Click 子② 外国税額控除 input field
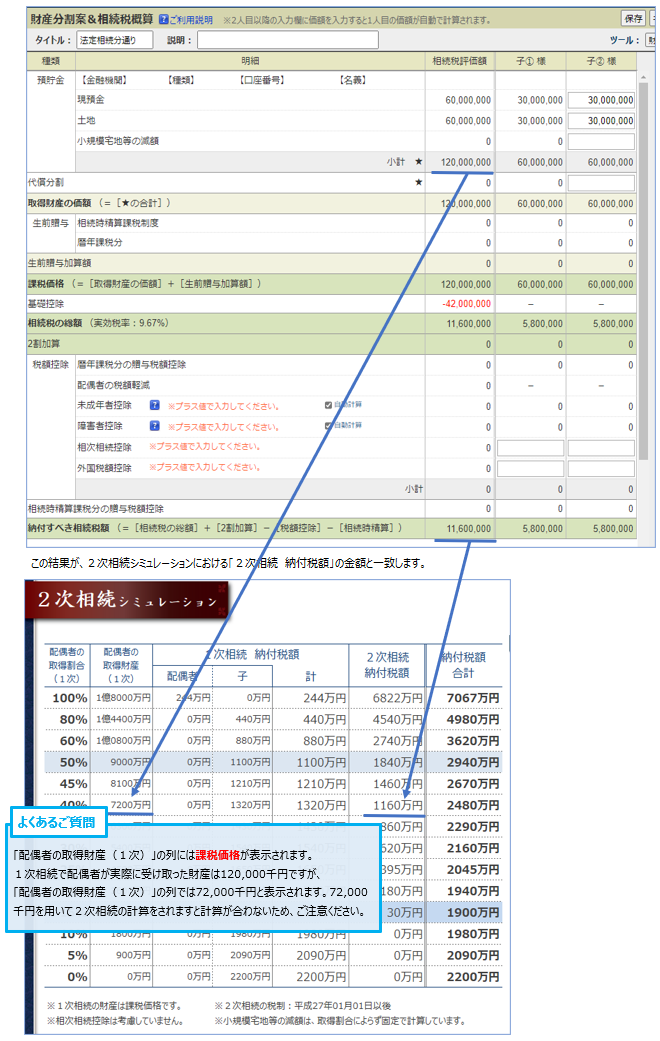This screenshot has height=1041, width=660. tap(601, 468)
